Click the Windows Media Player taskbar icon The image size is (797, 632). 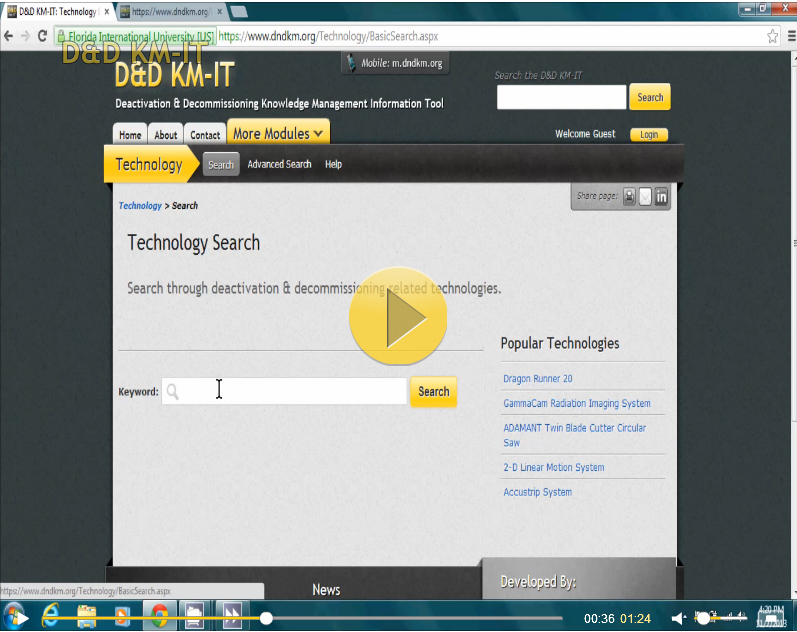122,615
